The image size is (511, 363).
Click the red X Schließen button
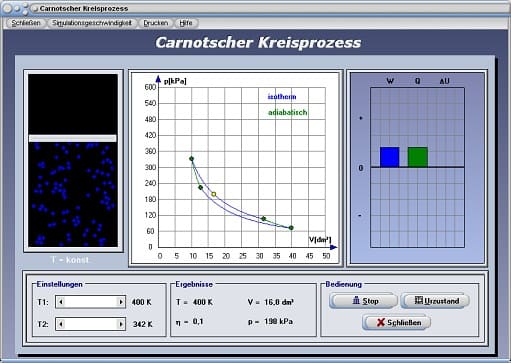pos(396,322)
